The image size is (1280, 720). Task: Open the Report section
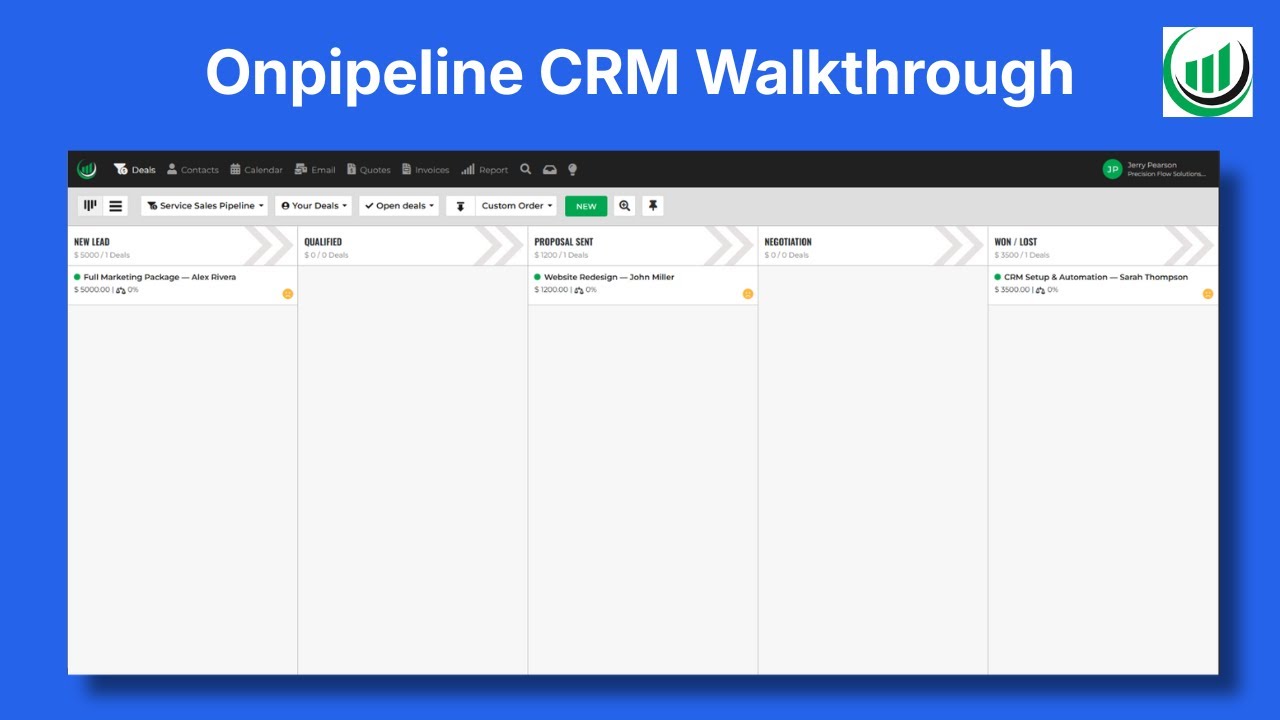[485, 170]
